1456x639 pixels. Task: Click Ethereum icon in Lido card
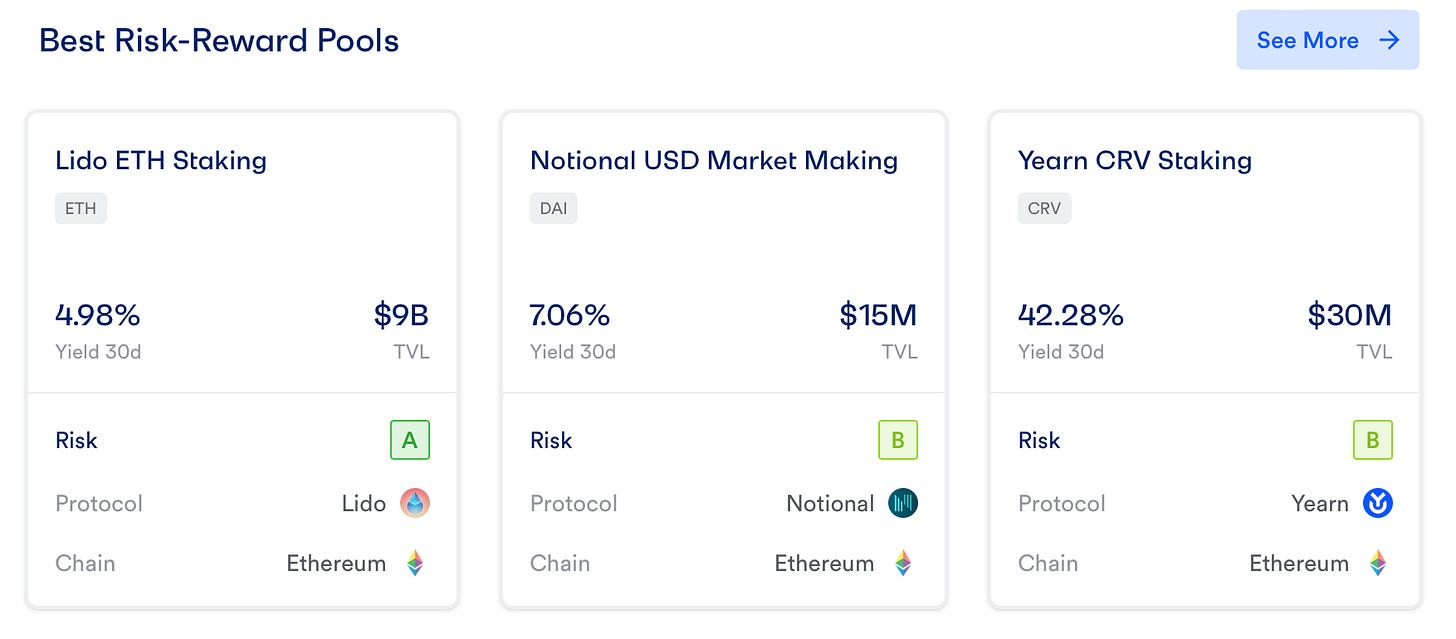click(415, 563)
